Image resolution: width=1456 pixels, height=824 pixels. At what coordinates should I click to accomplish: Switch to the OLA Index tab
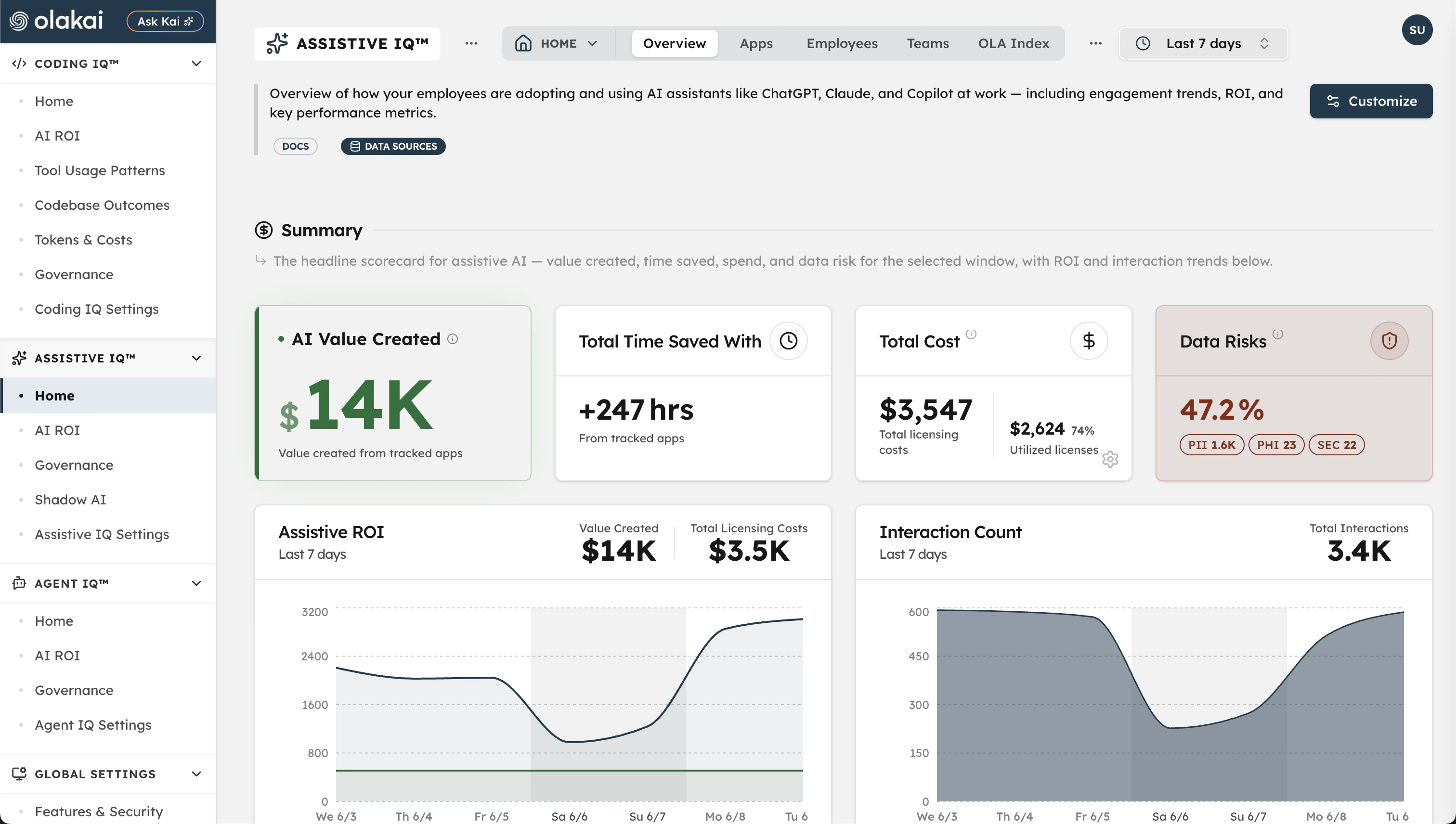click(x=1014, y=43)
